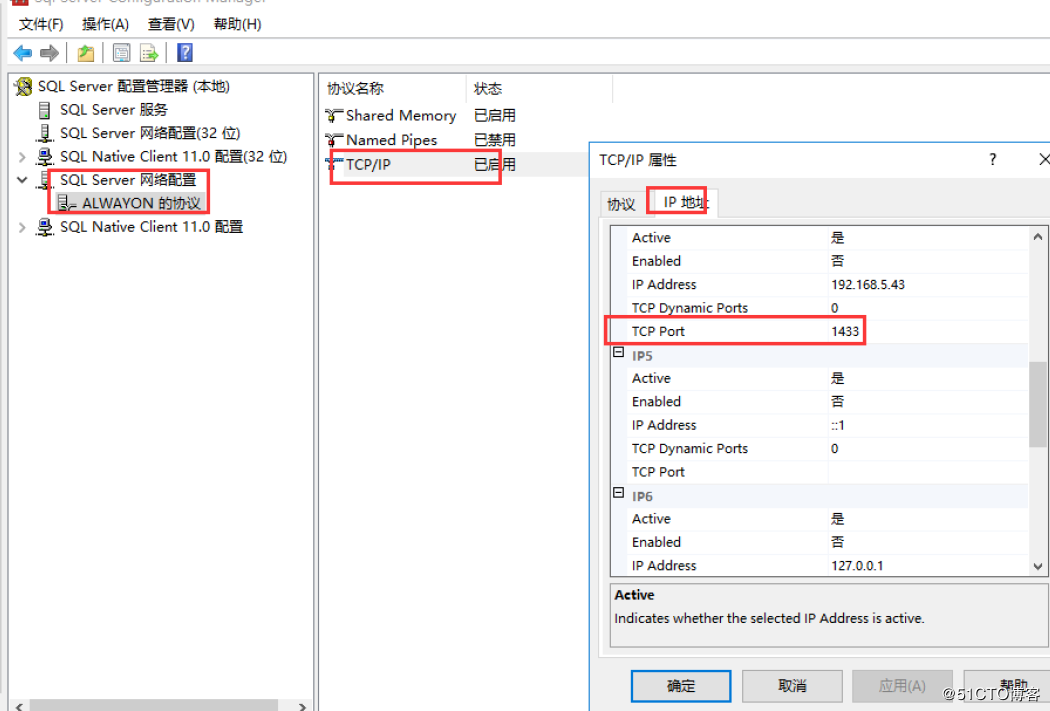Click the ALWAYON 的协议 node icon

pyautogui.click(x=66, y=203)
